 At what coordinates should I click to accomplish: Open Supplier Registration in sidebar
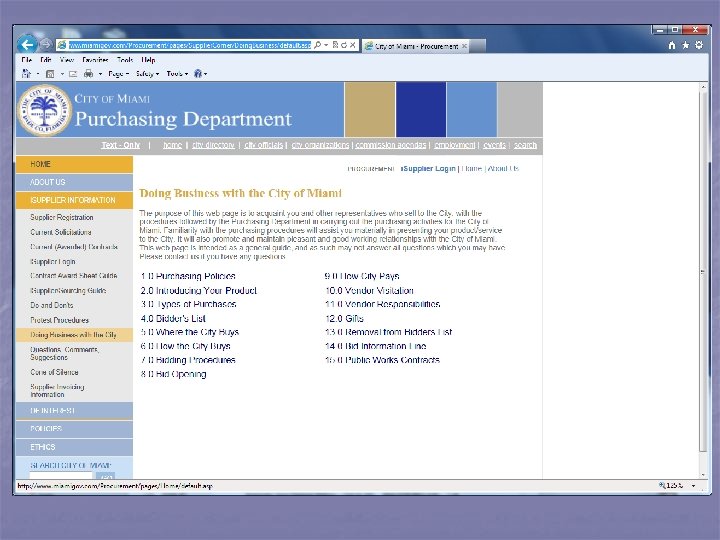(62, 217)
